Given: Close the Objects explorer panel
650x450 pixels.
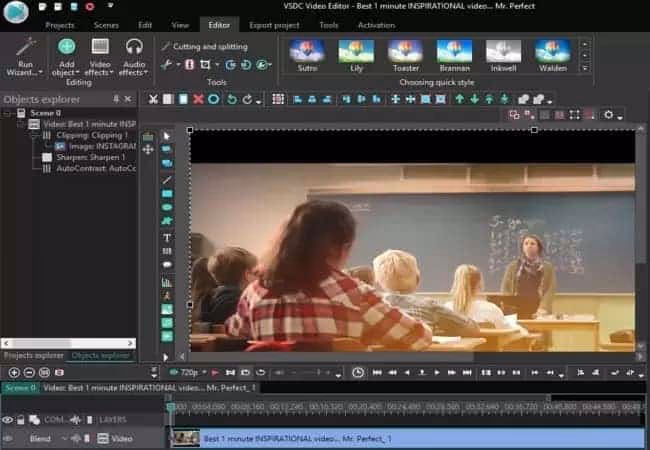Looking at the screenshot, I should pyautogui.click(x=128, y=99).
